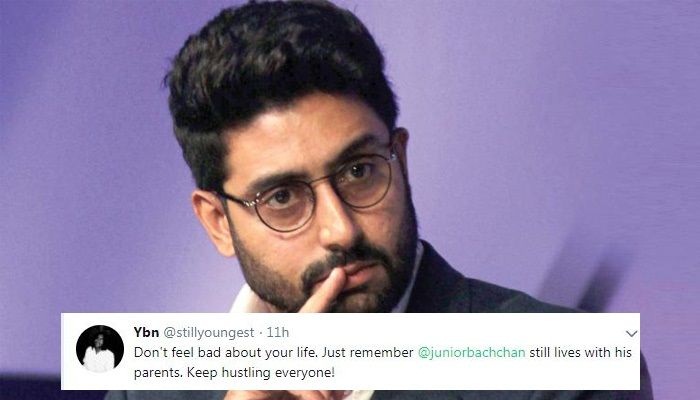Click 'still lives with his' in tweet
Screen dimensions: 700x400
click(x=580, y=352)
